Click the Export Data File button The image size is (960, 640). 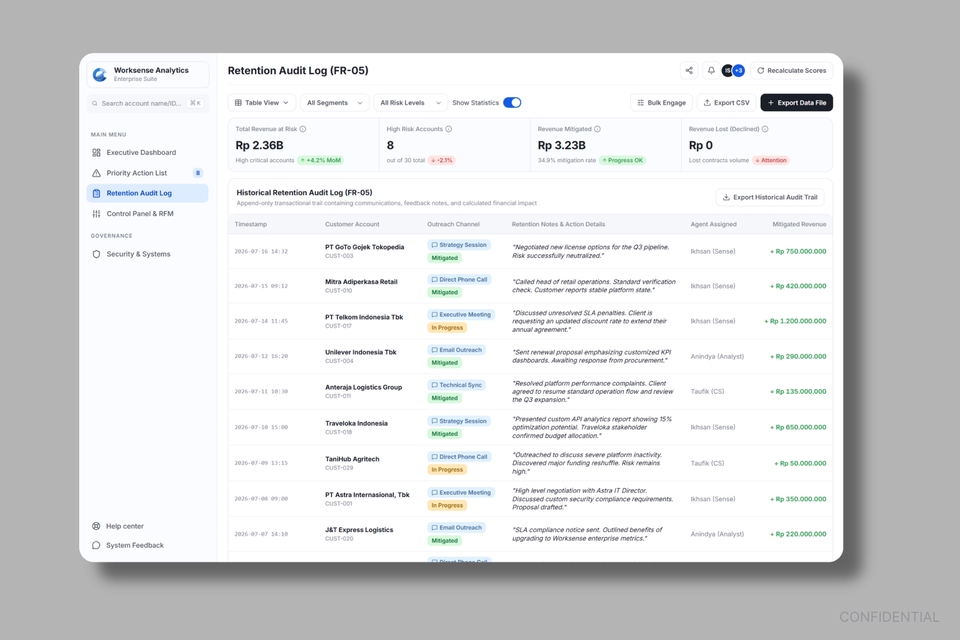point(797,103)
